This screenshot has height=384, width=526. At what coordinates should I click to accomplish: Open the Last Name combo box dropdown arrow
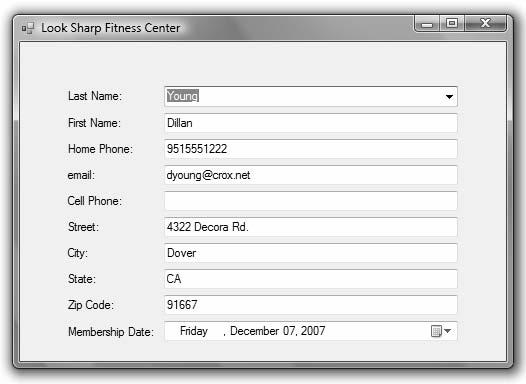click(x=449, y=97)
